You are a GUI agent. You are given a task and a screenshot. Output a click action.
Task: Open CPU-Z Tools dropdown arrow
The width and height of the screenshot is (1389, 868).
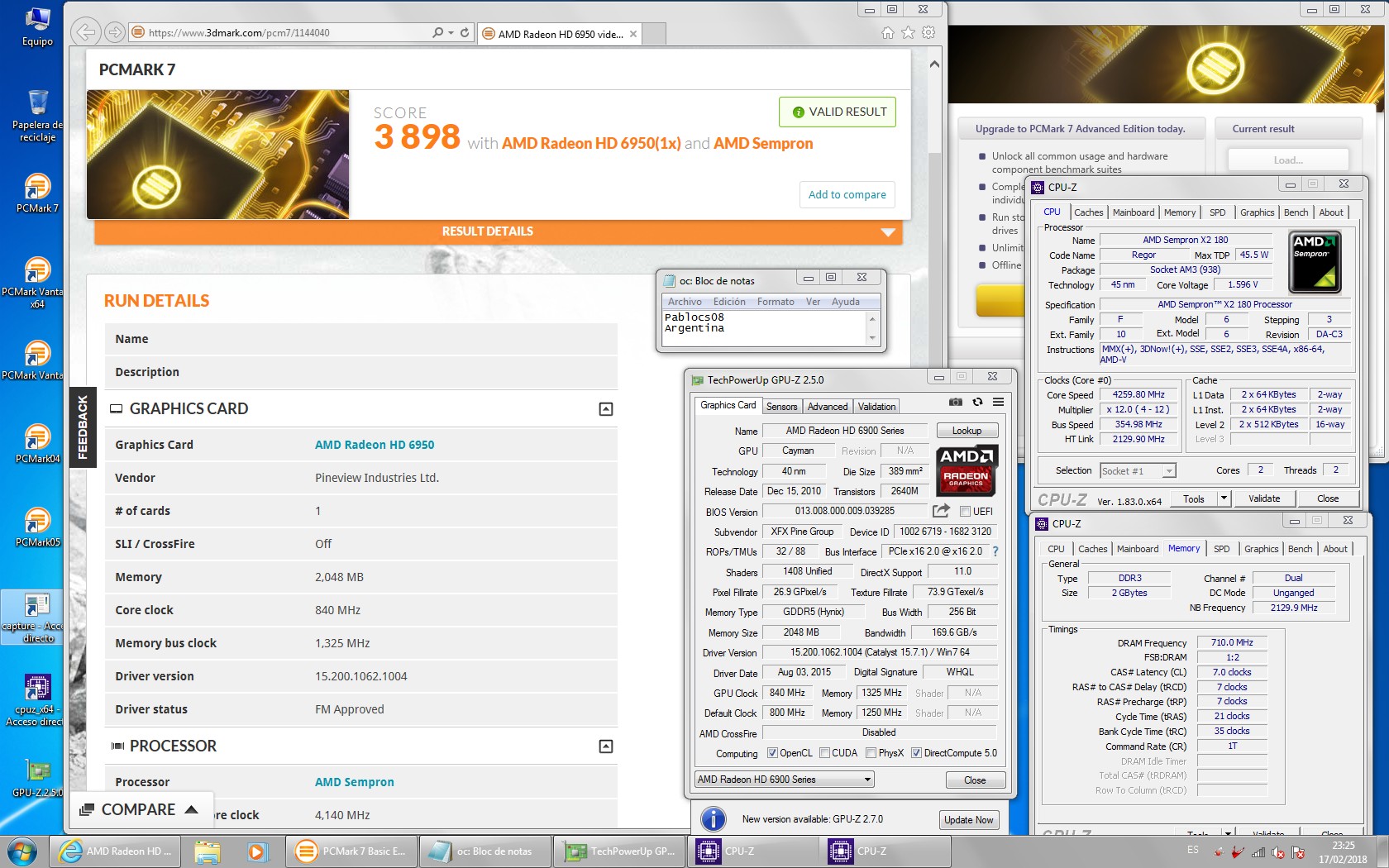tap(1224, 498)
